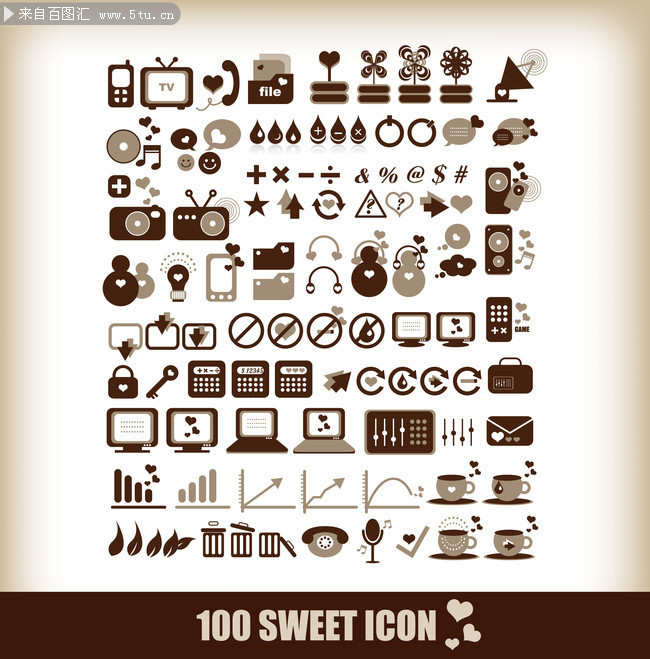This screenshot has width=650, height=659.
Task: Select the dark headphones with hearts icon
Action: pos(324,280)
